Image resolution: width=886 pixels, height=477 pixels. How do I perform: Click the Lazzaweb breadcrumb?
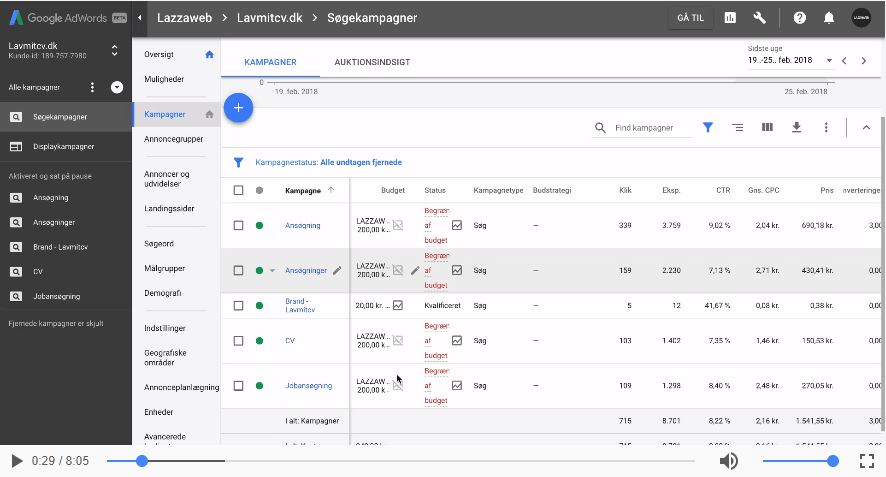click(184, 18)
